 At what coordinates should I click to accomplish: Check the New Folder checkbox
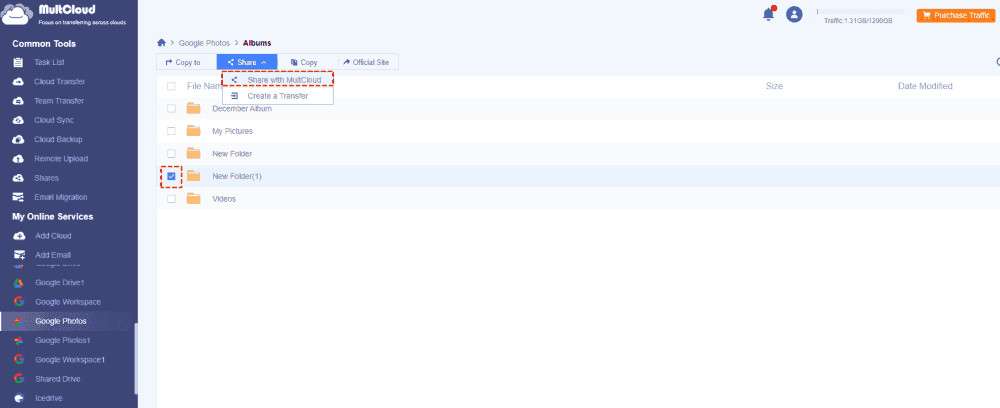coord(171,154)
